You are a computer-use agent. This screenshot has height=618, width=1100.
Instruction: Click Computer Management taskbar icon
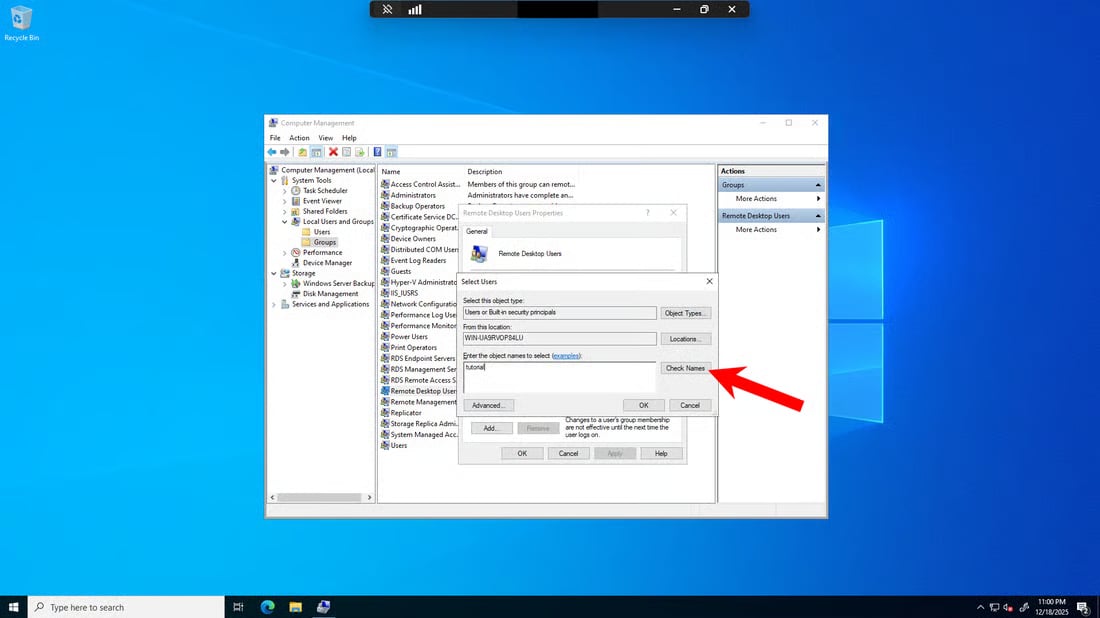coord(323,607)
